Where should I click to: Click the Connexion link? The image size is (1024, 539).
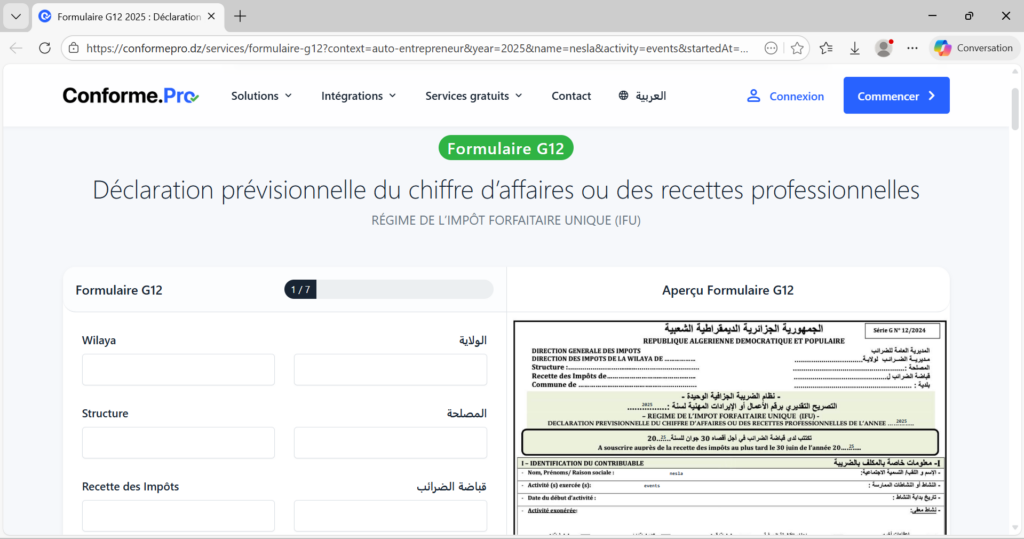pyautogui.click(x=785, y=96)
